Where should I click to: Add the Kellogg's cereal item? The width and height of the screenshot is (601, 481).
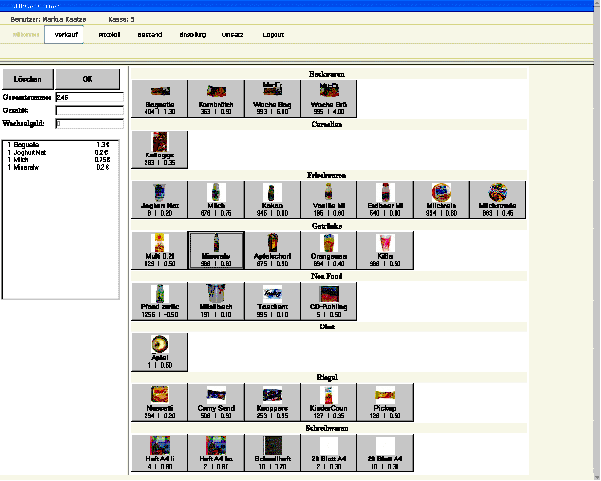click(x=160, y=148)
